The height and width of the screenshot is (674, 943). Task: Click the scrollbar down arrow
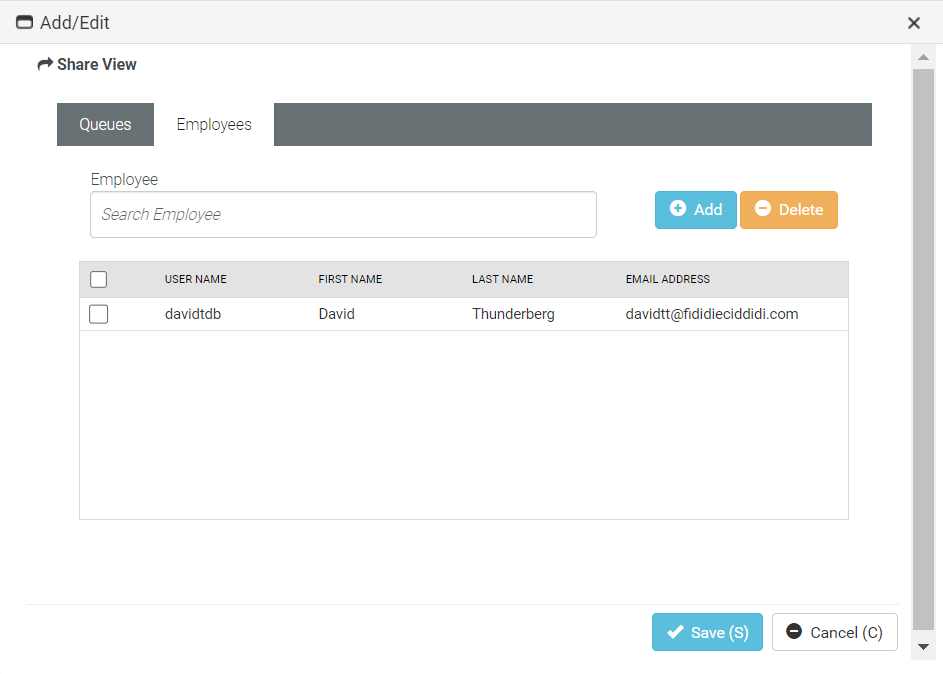coord(923,647)
